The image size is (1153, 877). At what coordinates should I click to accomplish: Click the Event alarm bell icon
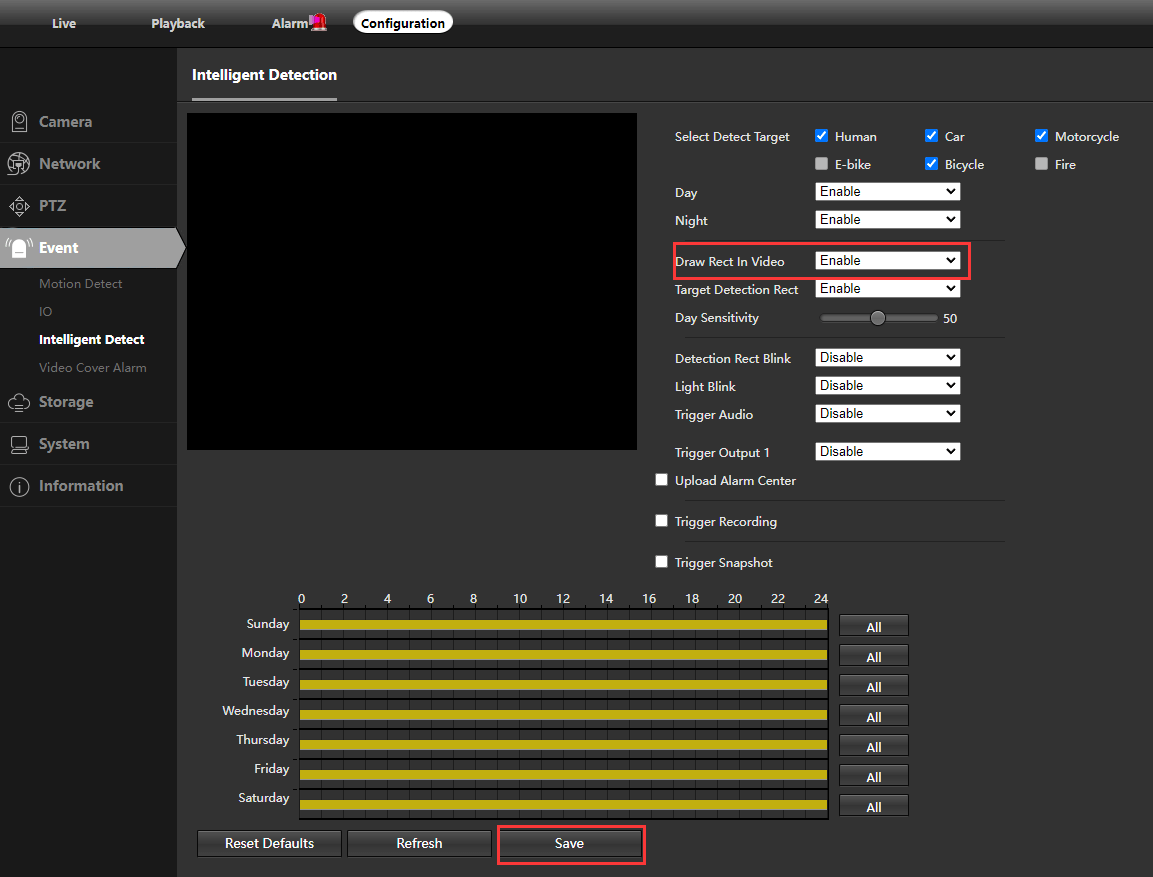(19, 248)
